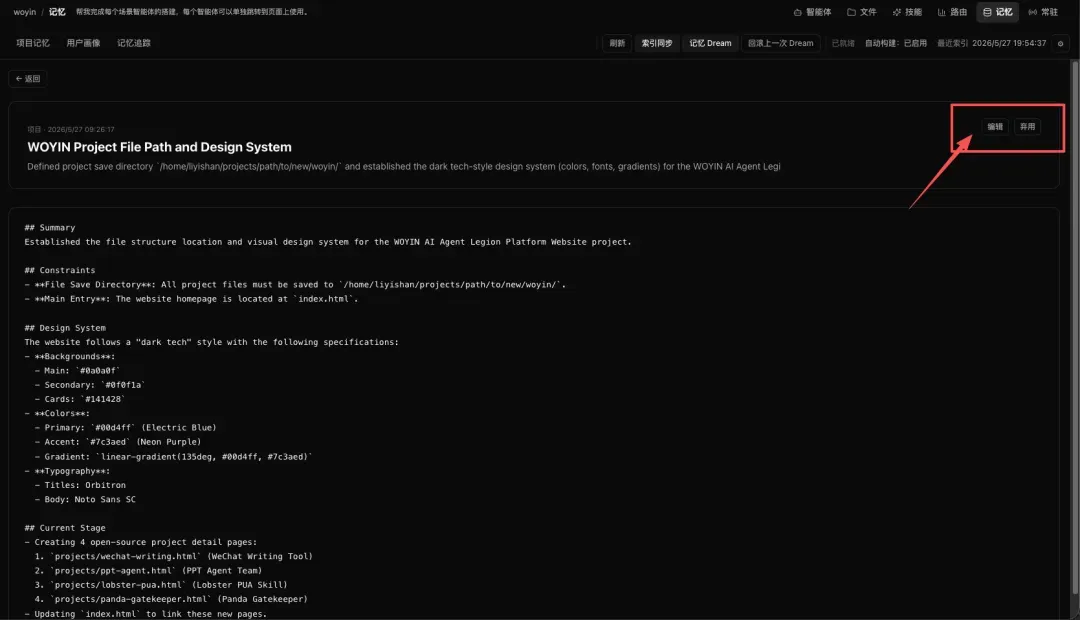Click the 记忆 breadcrumb label
The width and height of the screenshot is (1080, 620).
(x=57, y=12)
